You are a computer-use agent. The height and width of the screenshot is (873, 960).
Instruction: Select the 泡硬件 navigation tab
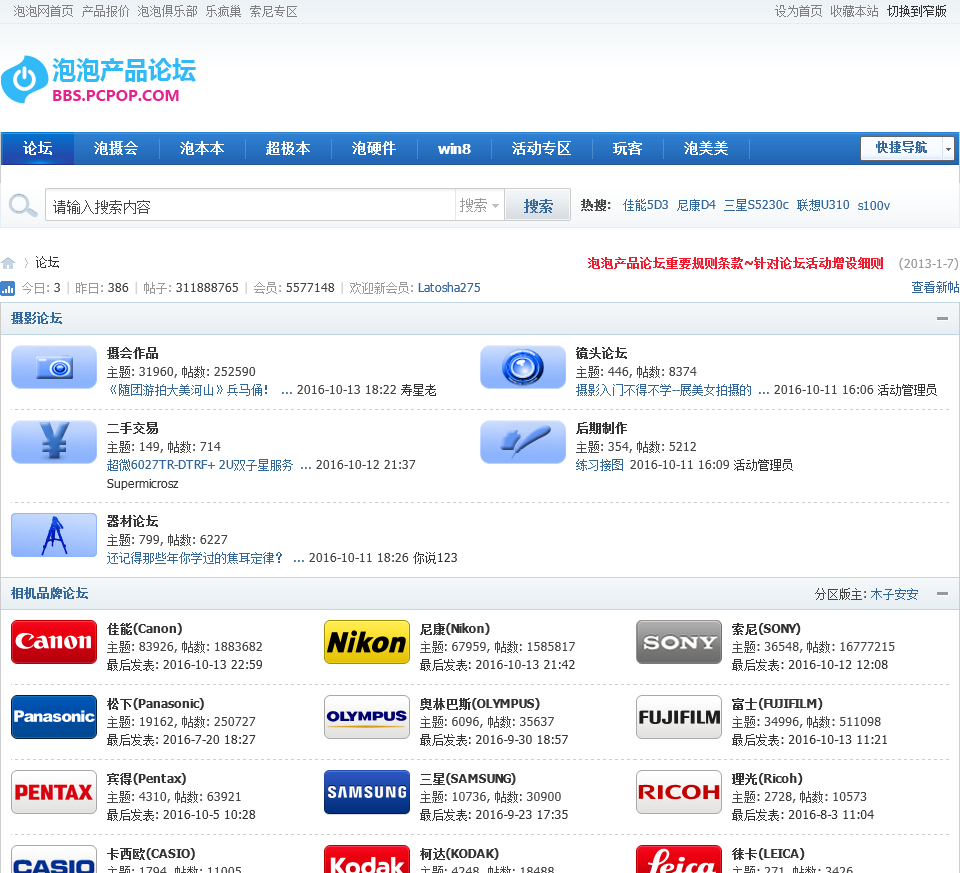[x=373, y=148]
